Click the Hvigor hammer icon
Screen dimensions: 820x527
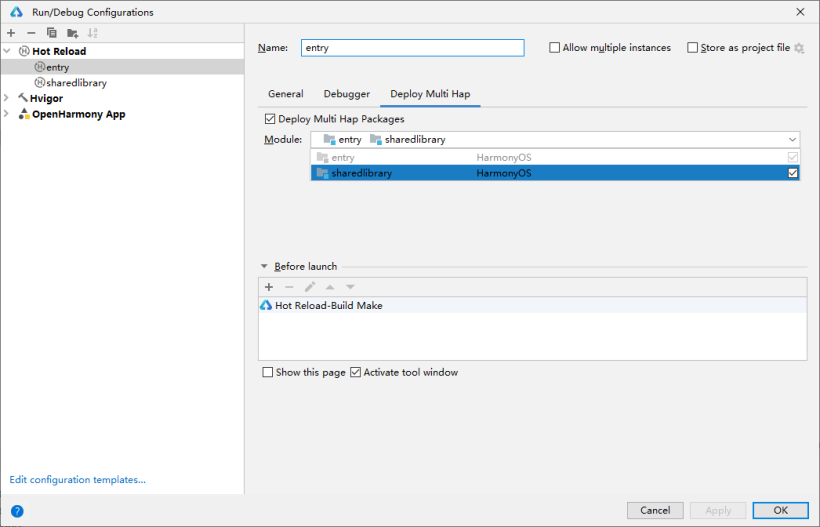click(x=23, y=98)
